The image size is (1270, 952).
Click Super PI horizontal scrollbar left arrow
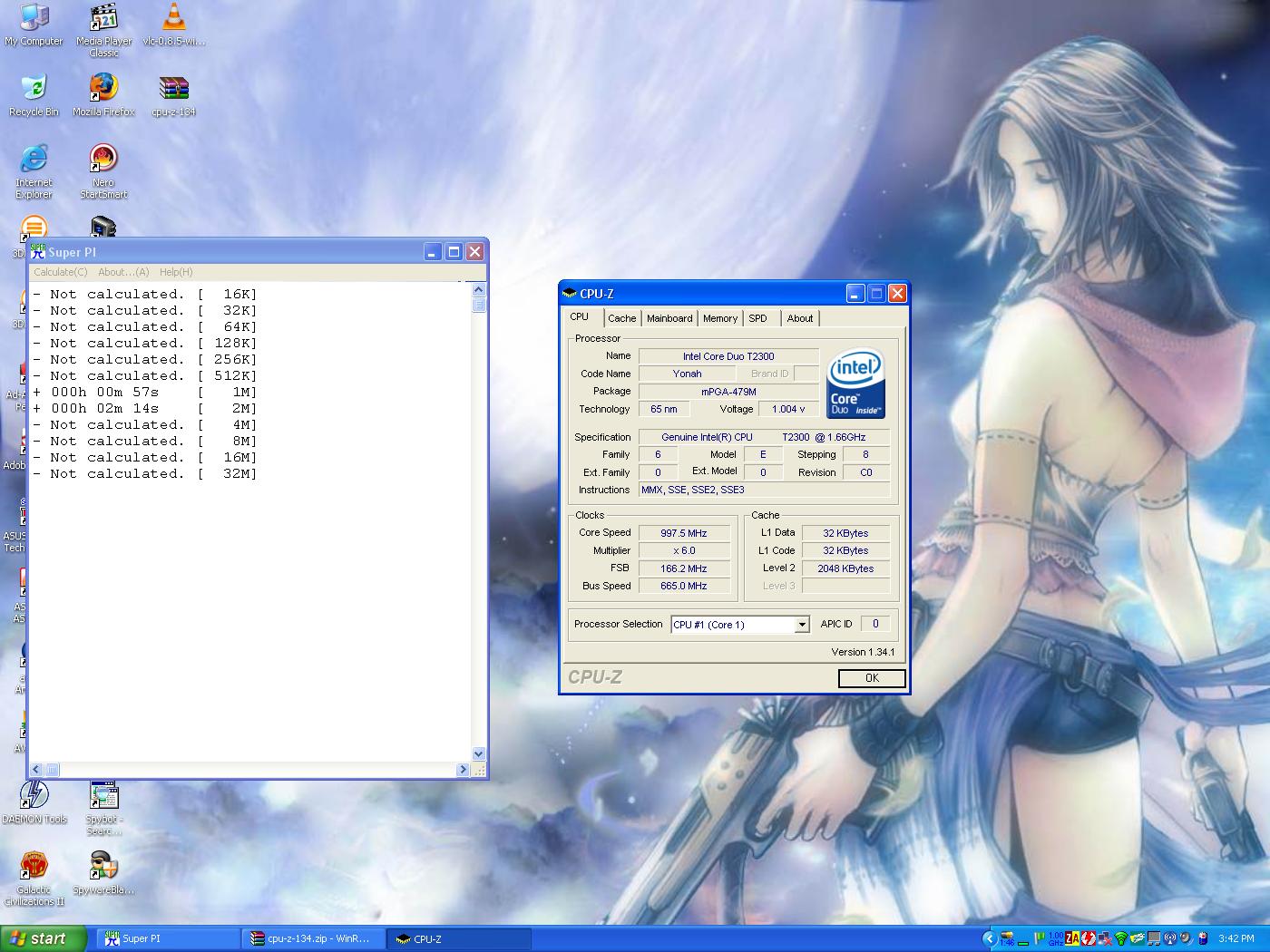point(37,770)
